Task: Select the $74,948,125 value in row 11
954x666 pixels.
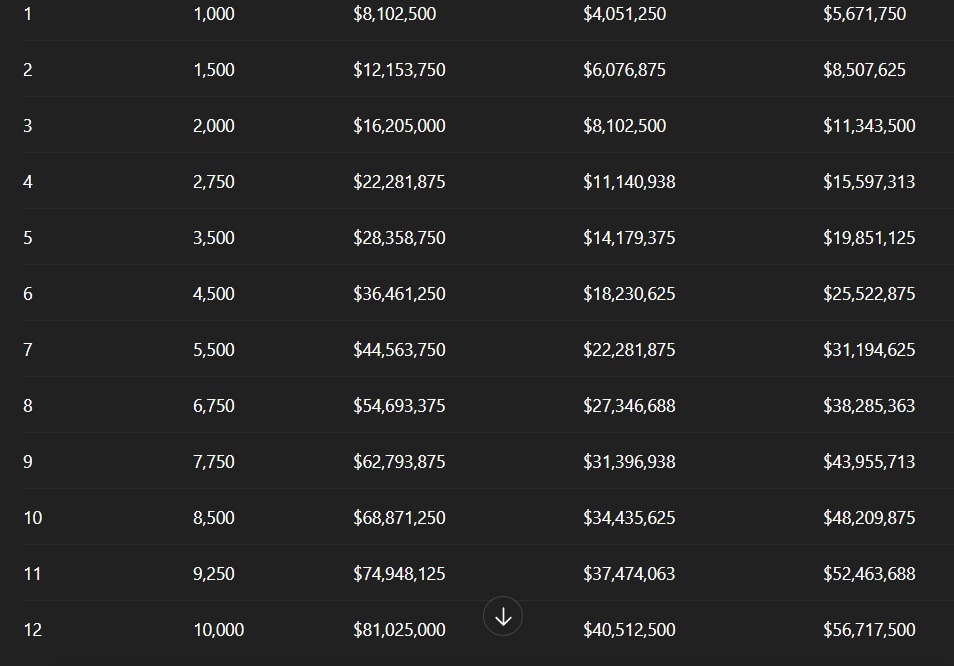Action: (399, 574)
